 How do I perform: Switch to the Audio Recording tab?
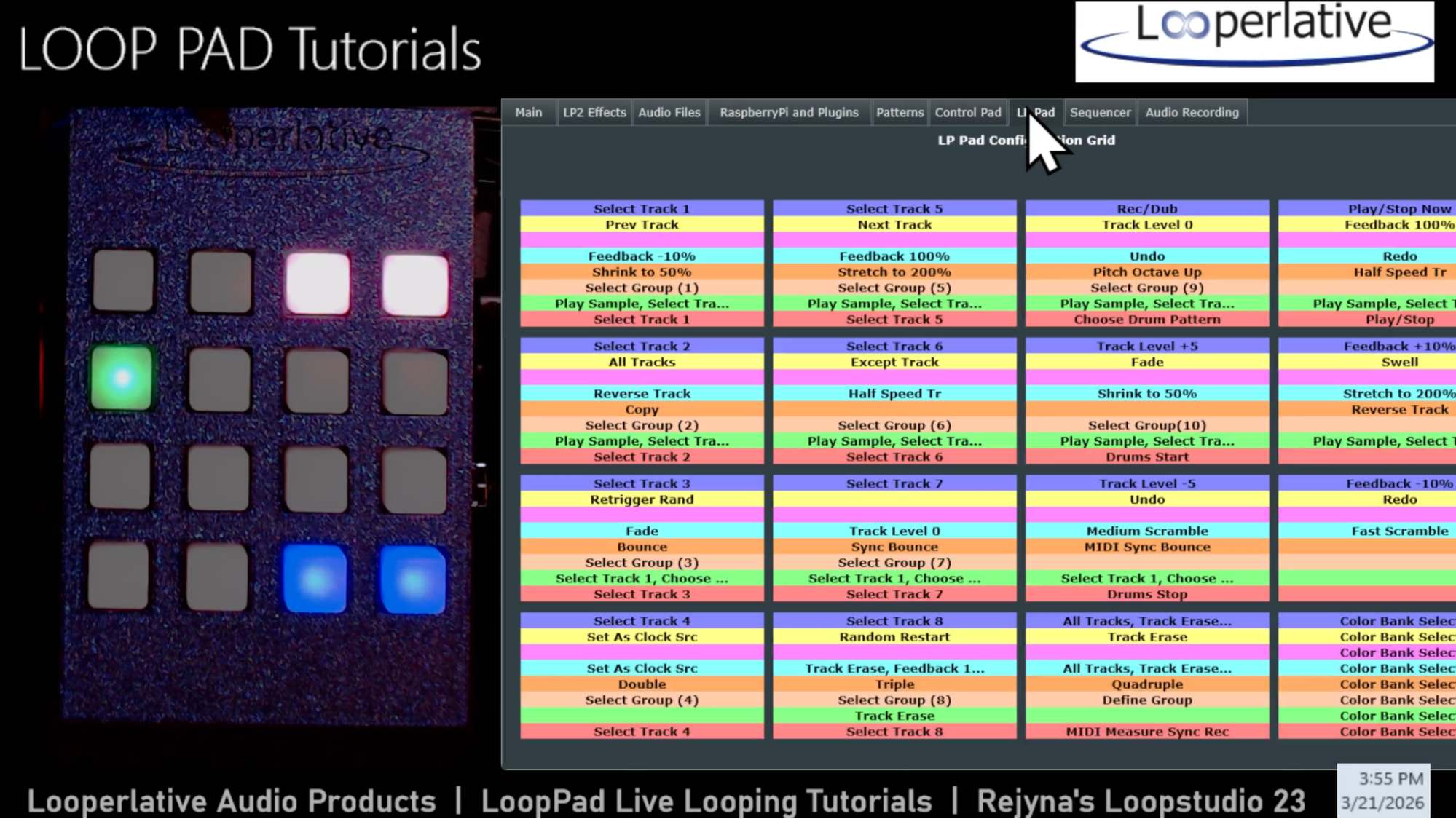[1192, 113]
